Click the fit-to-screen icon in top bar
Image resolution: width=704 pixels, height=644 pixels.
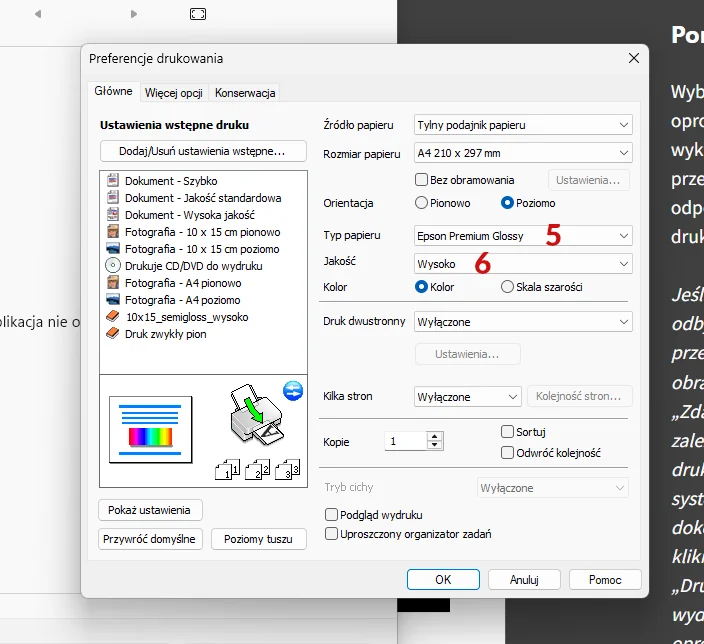(198, 14)
